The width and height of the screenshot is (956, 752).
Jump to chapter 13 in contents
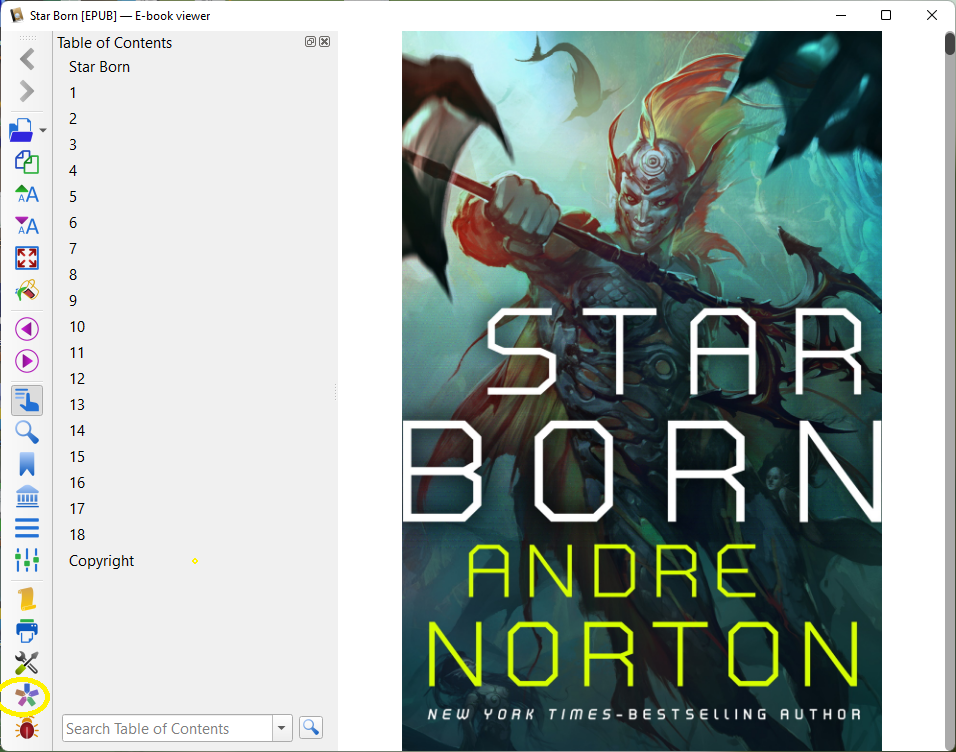[x=77, y=405]
